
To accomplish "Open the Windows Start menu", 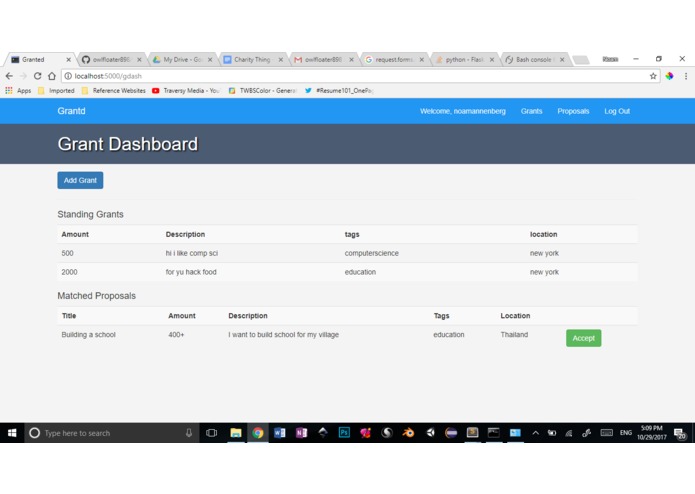I will pyautogui.click(x=12, y=433).
